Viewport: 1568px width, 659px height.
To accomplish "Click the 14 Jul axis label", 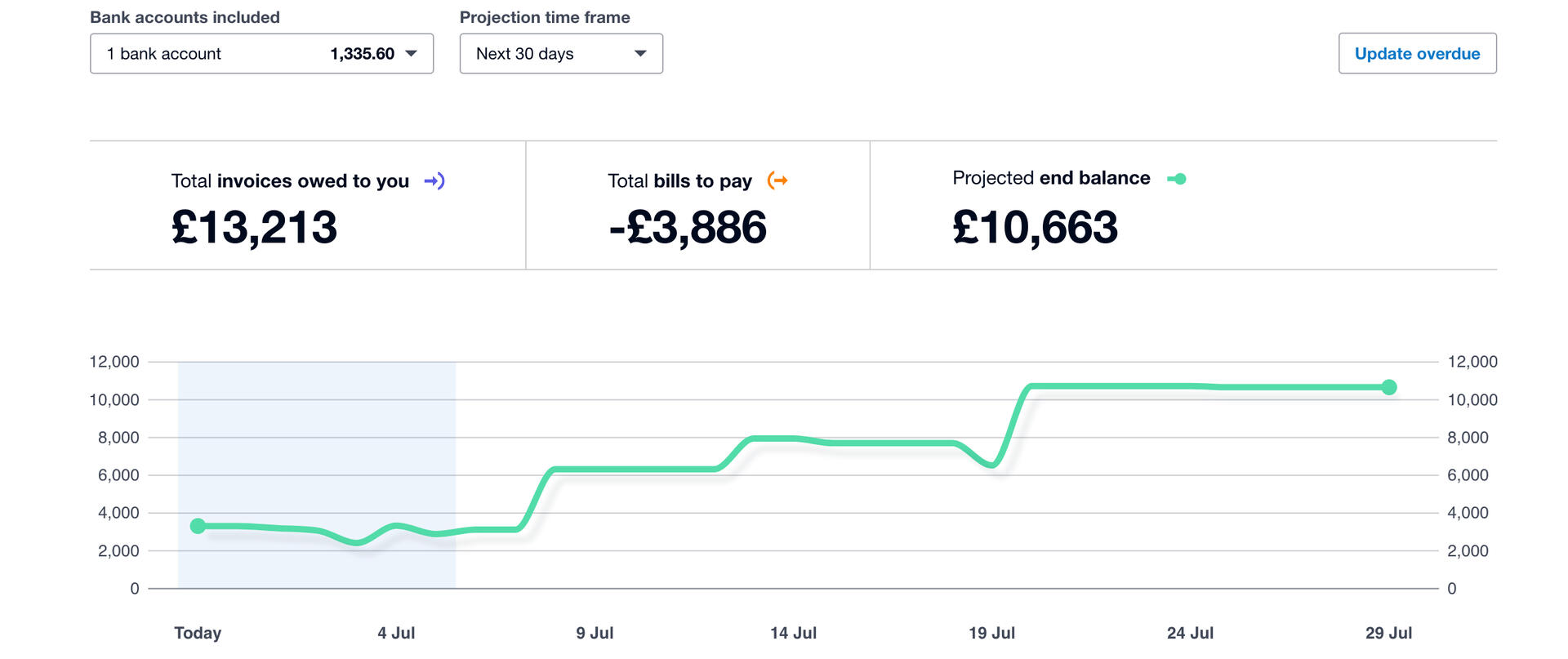I will click(793, 633).
